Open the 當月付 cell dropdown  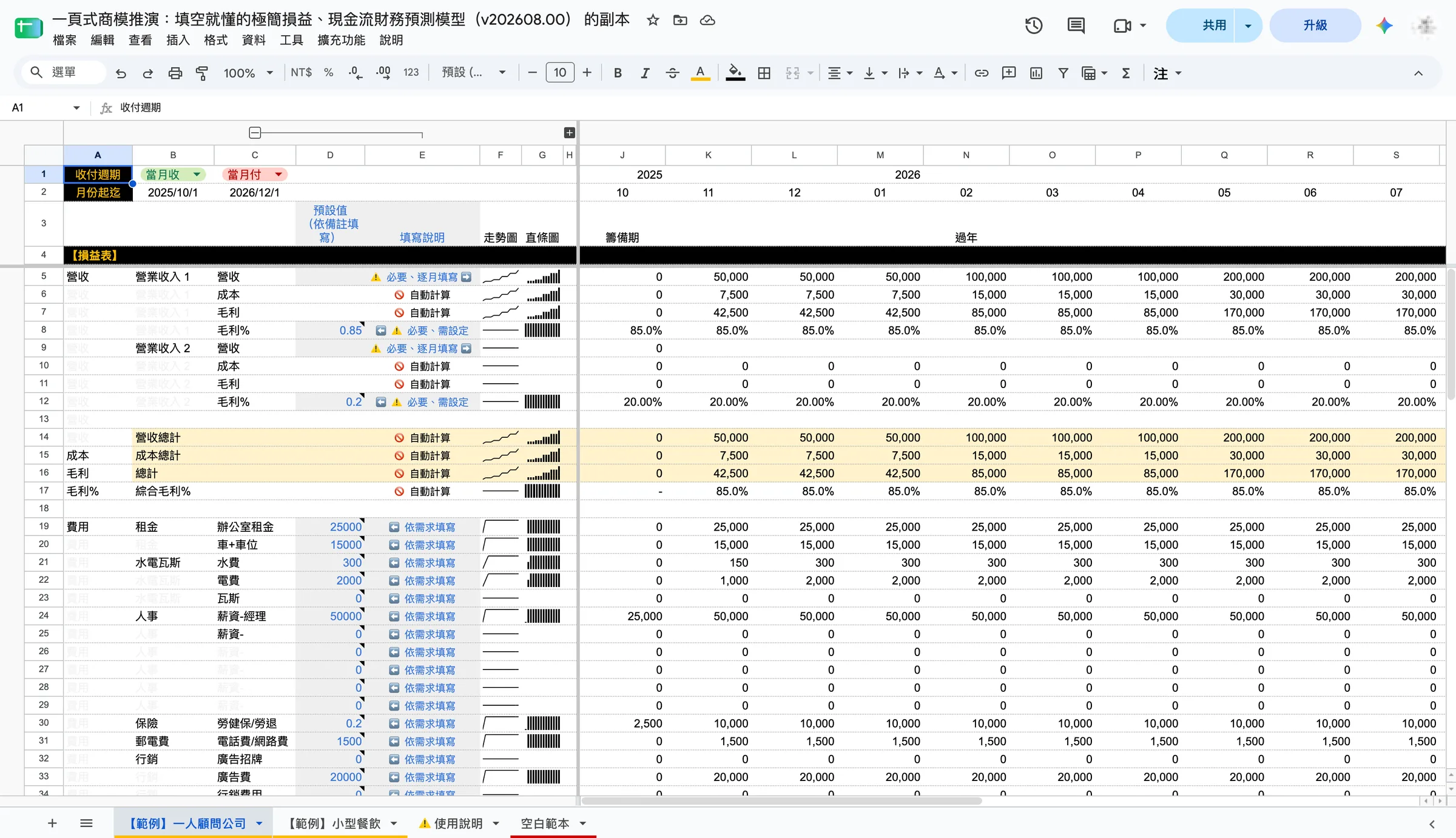click(x=278, y=175)
